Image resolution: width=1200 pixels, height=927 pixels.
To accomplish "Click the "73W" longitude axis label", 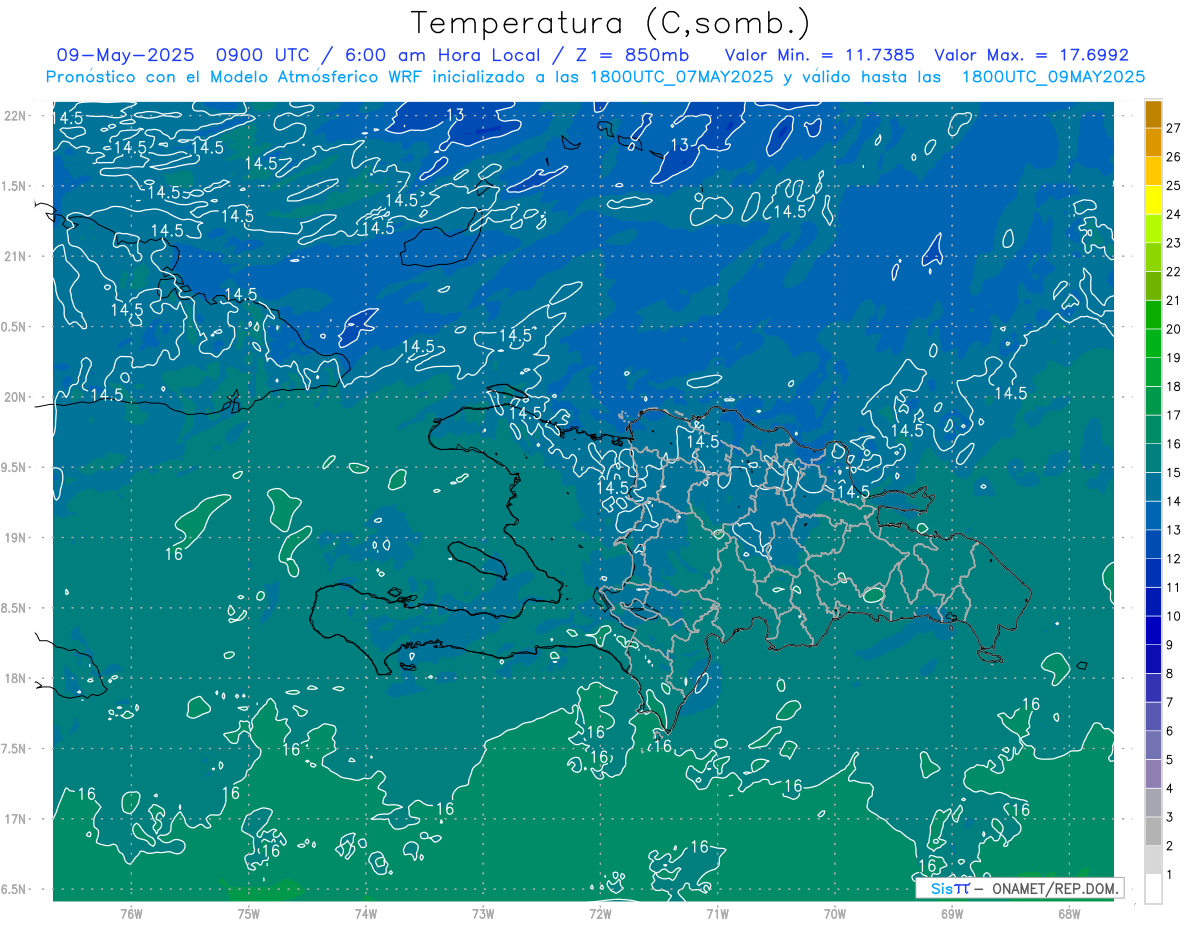I will coord(483,913).
